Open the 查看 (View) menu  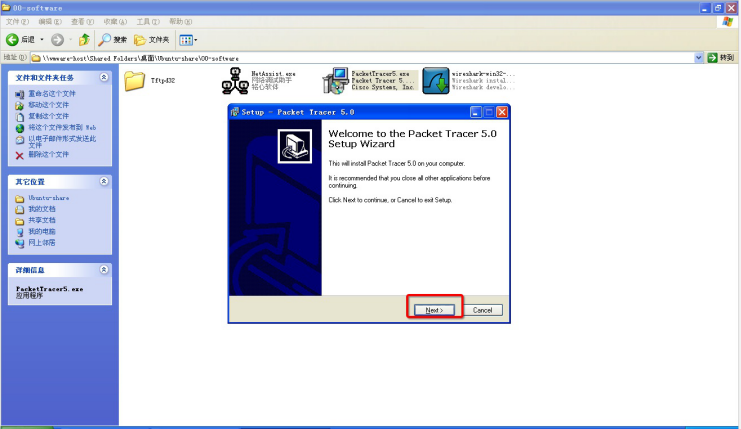point(82,22)
